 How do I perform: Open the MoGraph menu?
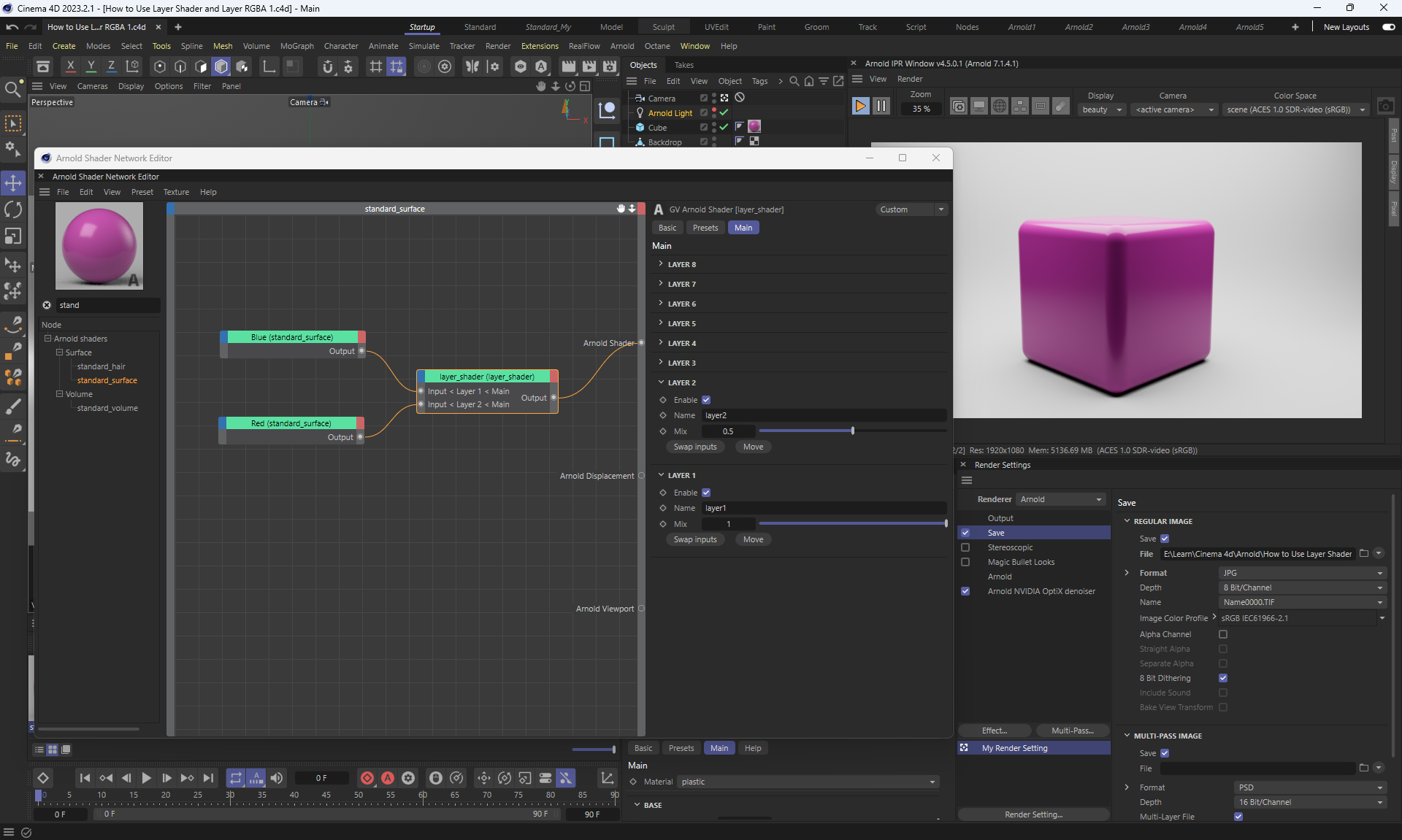(x=296, y=46)
